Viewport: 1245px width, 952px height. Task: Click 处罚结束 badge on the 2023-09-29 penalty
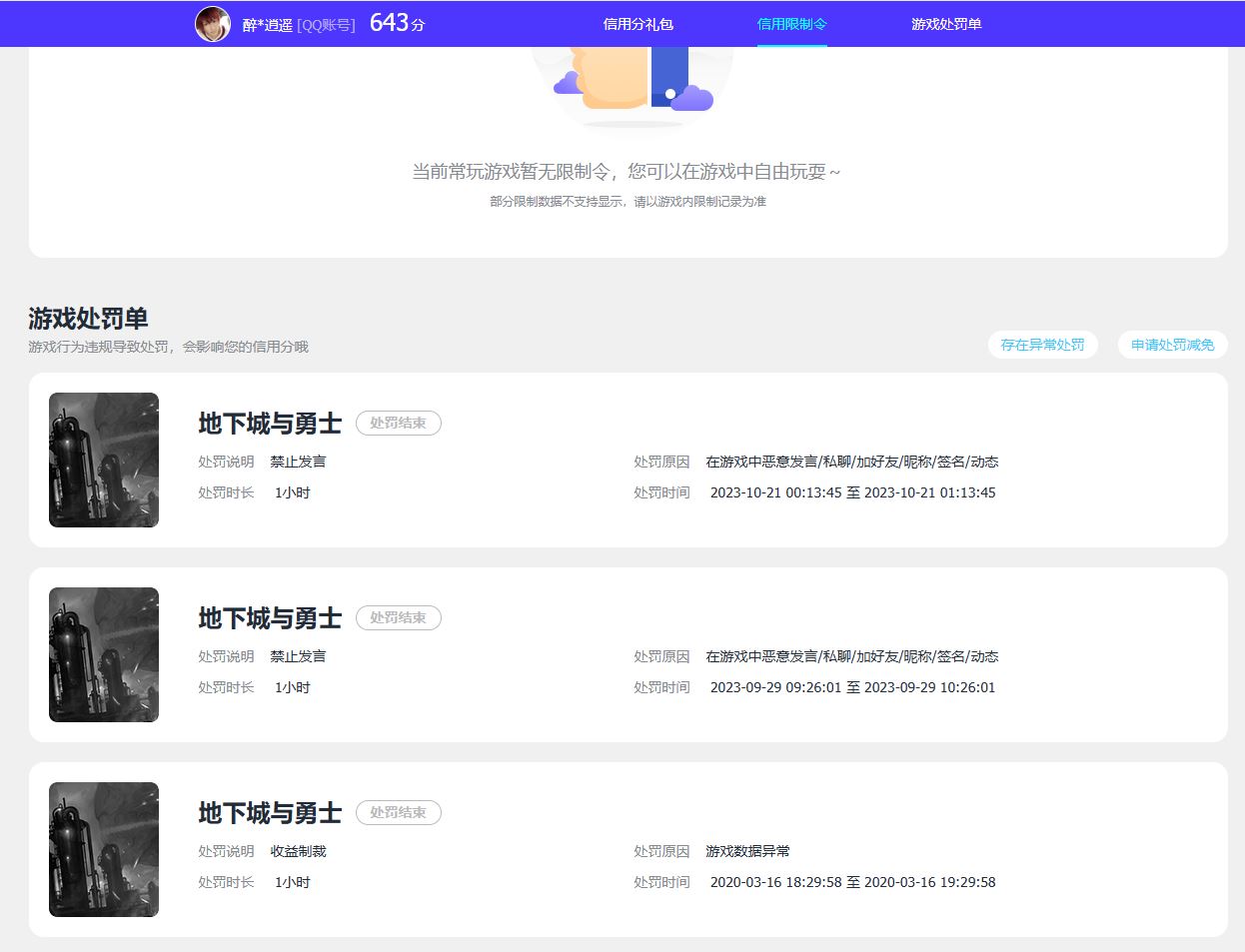(x=398, y=618)
